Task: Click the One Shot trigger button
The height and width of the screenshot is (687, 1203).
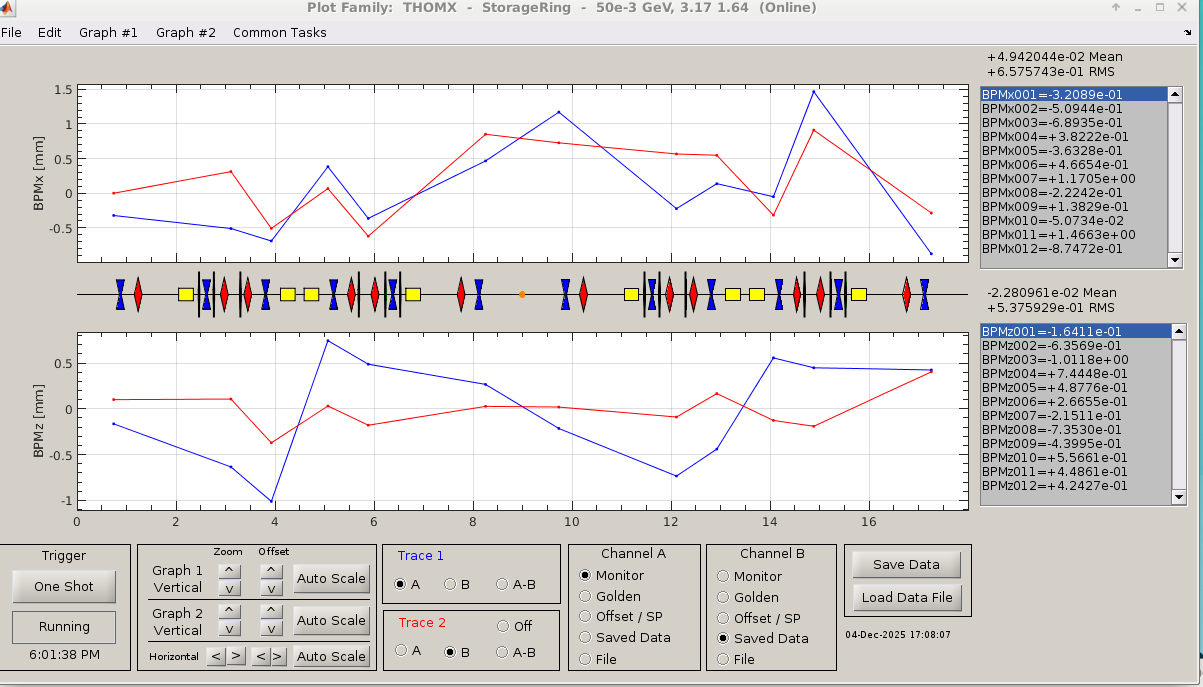Action: [64, 586]
